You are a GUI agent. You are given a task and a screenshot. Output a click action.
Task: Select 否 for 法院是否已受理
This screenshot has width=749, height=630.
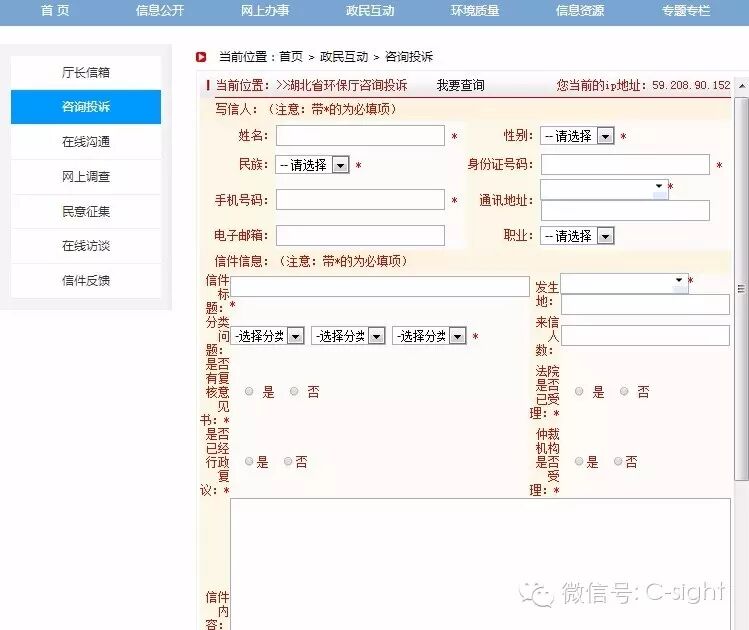click(x=624, y=392)
